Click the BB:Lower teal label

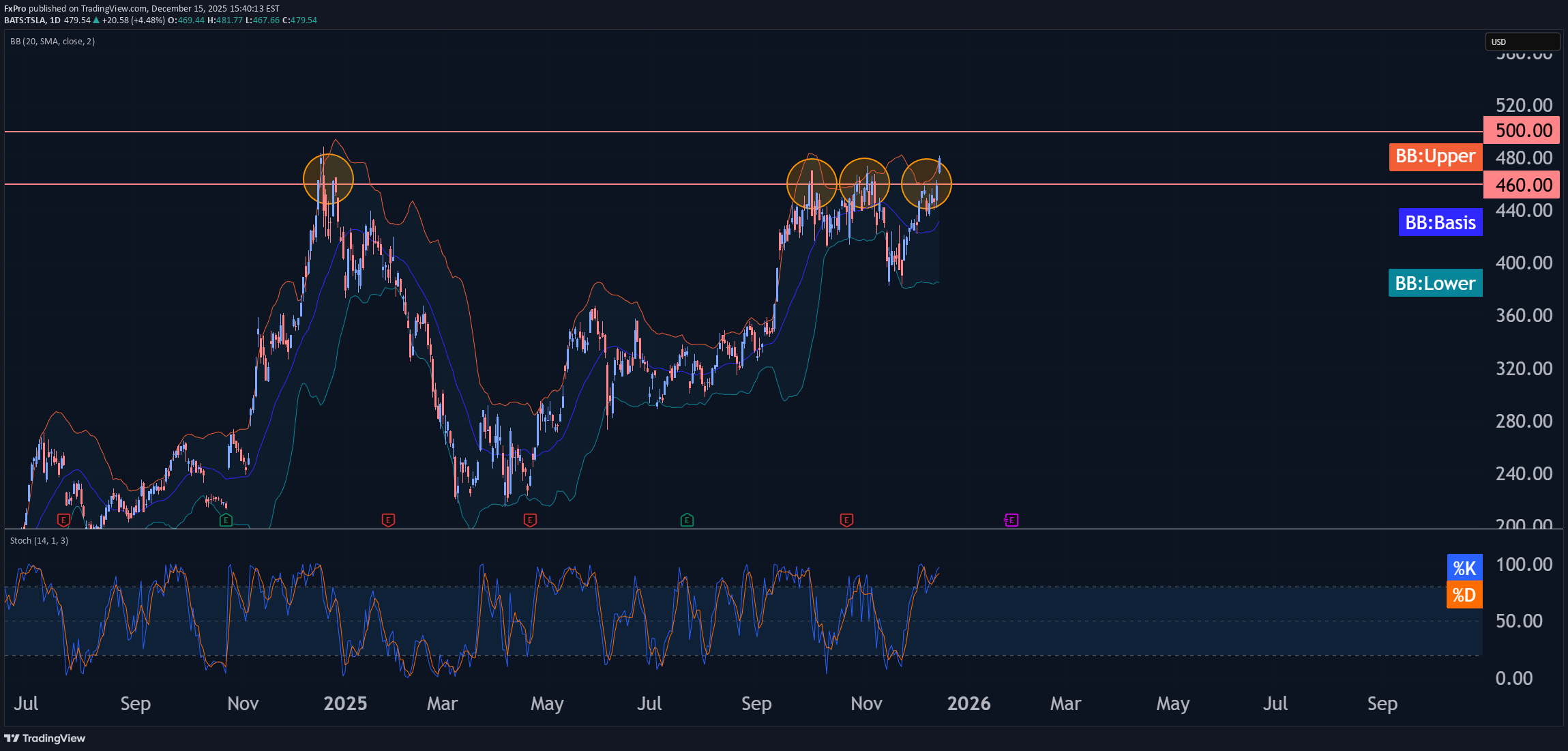1435,283
